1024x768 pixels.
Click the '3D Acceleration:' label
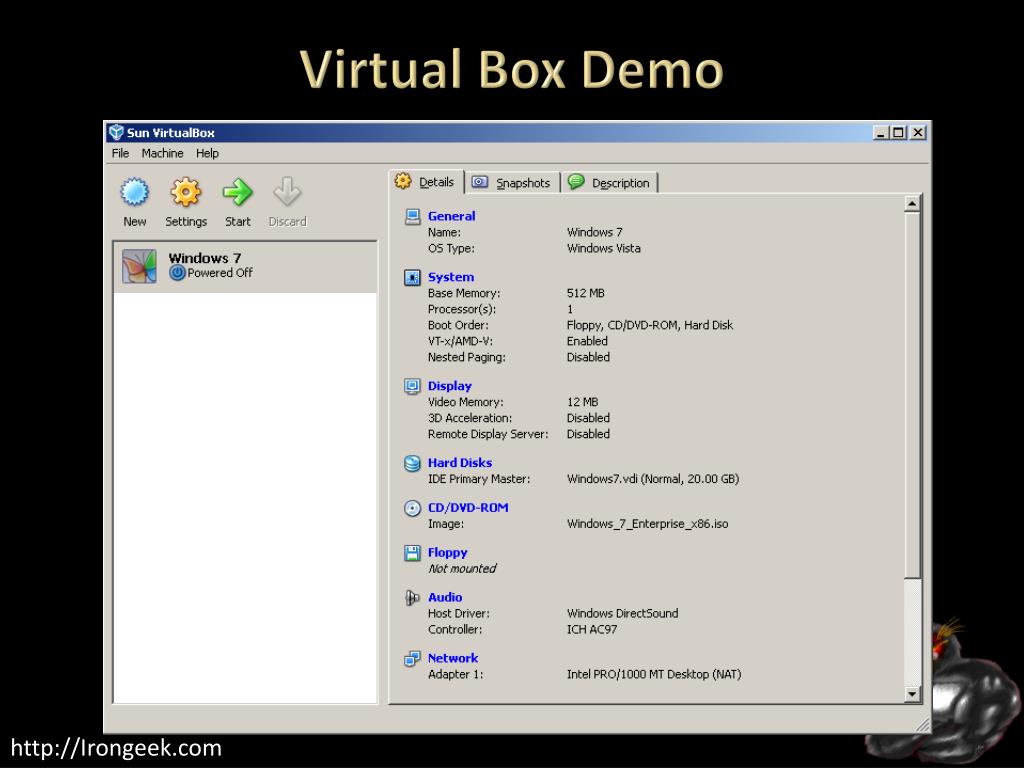point(470,418)
